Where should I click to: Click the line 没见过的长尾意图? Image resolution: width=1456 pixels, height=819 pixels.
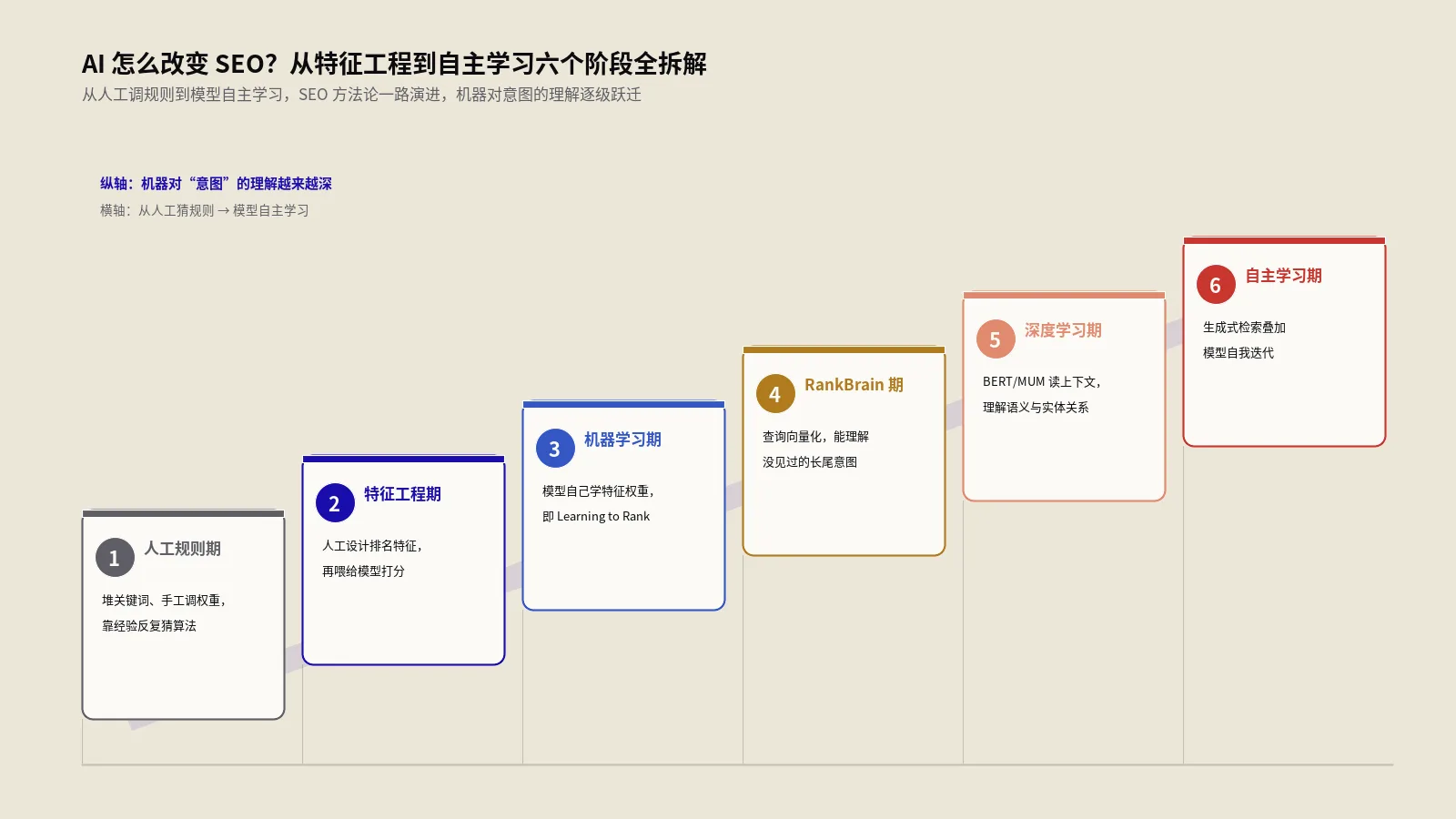pos(810,462)
